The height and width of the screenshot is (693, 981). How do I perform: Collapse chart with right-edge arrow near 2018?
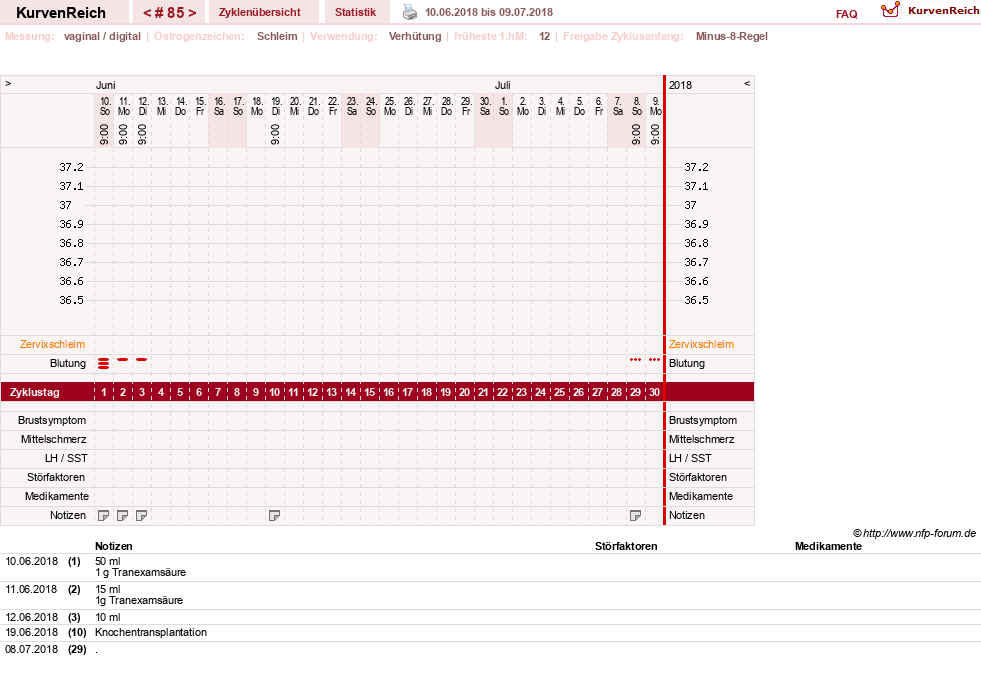pyautogui.click(x=746, y=83)
